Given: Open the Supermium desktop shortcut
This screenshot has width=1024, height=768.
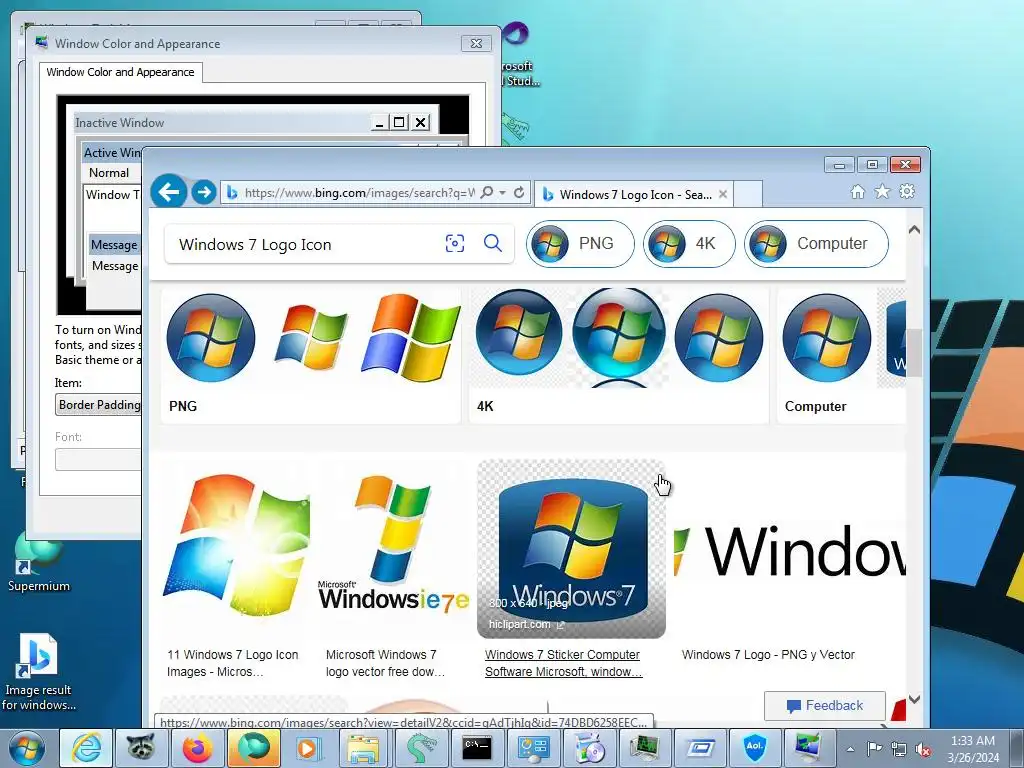Looking at the screenshot, I should [39, 562].
